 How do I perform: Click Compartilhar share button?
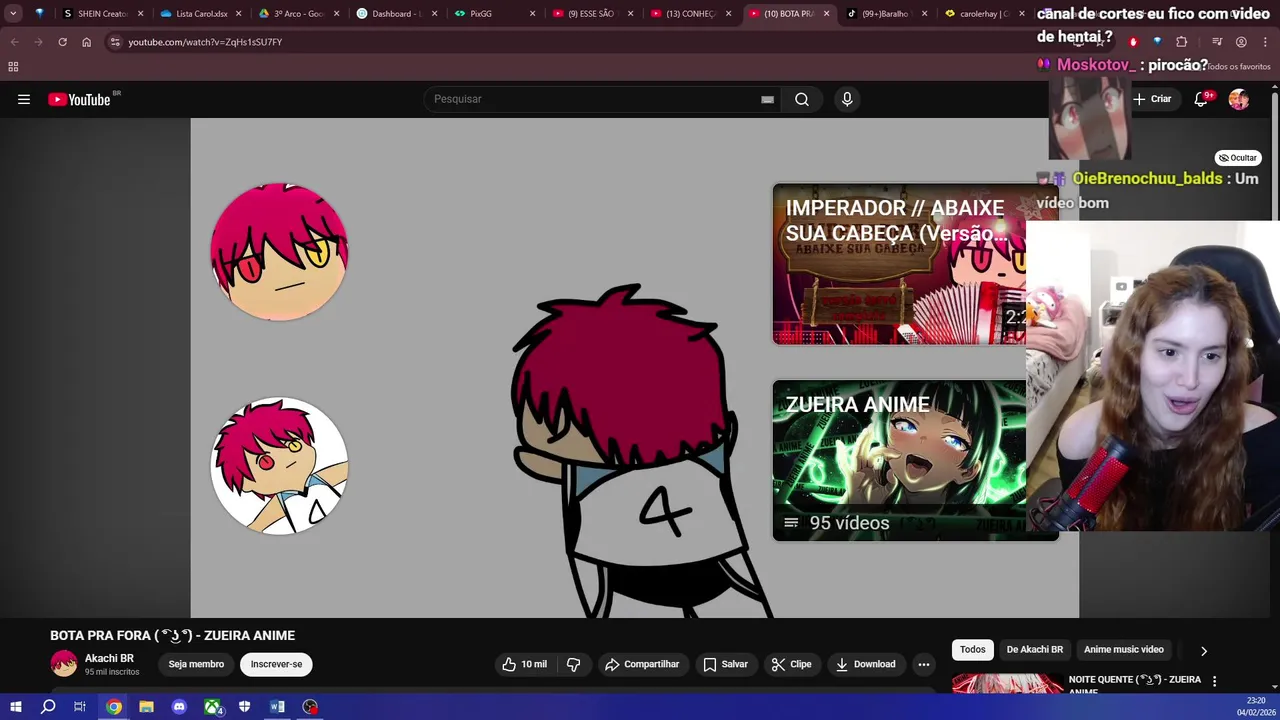click(x=642, y=664)
